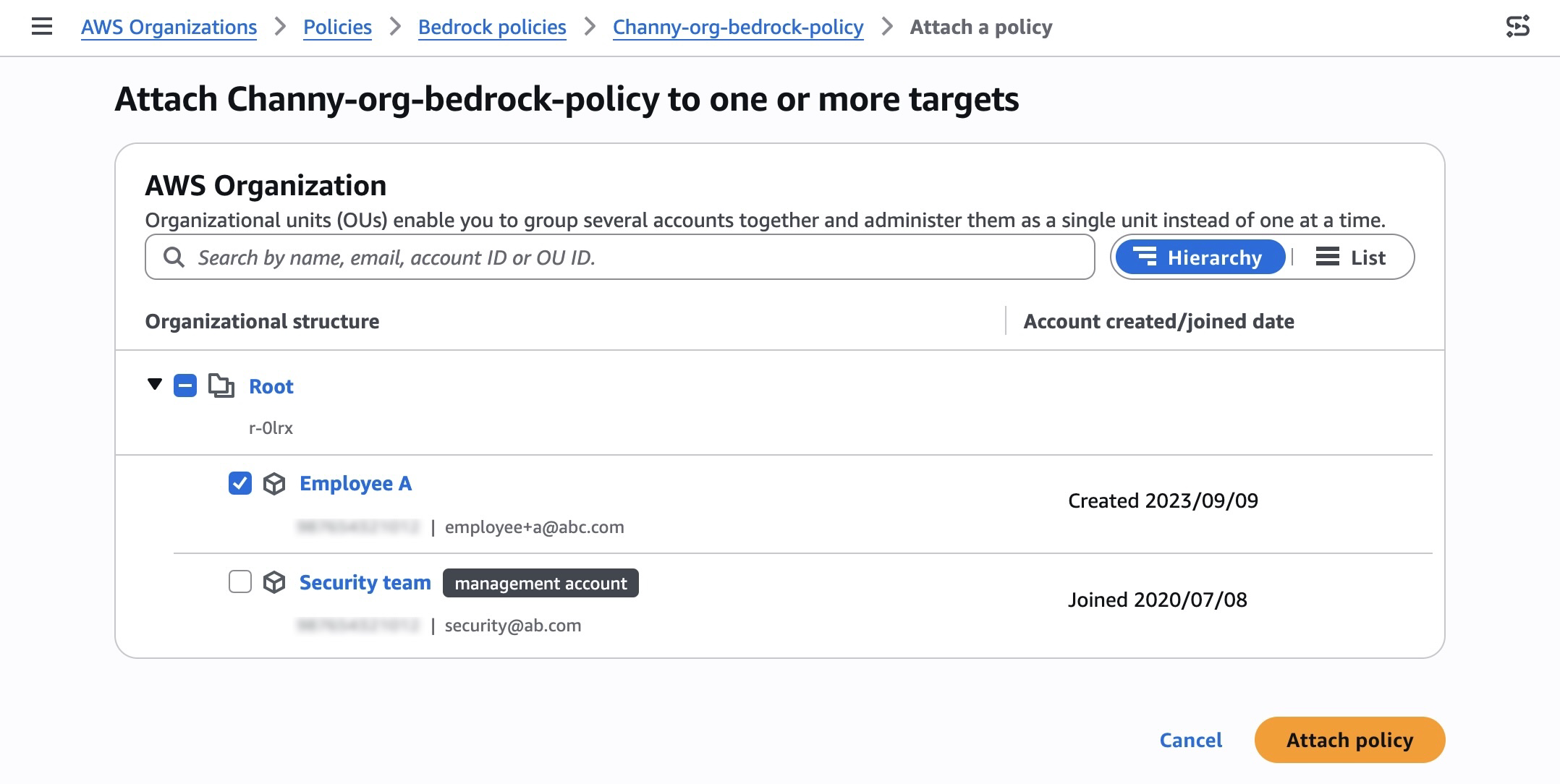1560x784 pixels.
Task: Click the search magnifier icon
Action: 174,257
